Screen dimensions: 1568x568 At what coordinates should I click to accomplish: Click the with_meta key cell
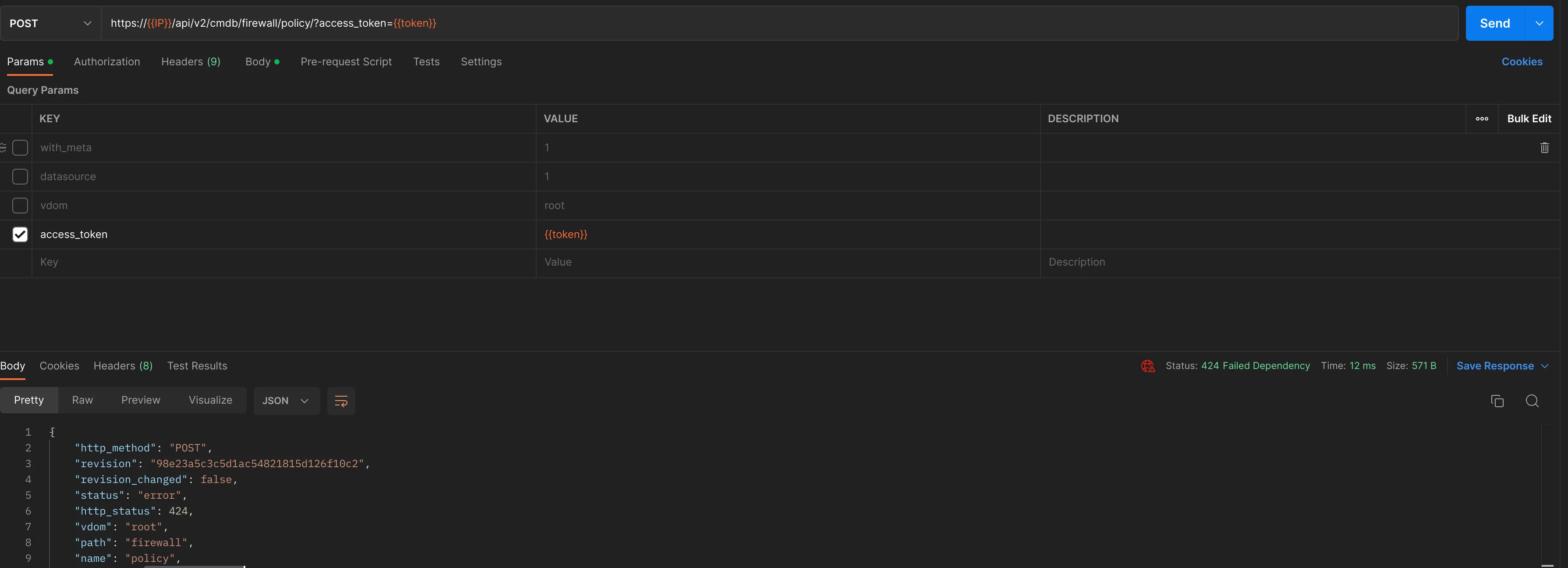click(x=283, y=147)
